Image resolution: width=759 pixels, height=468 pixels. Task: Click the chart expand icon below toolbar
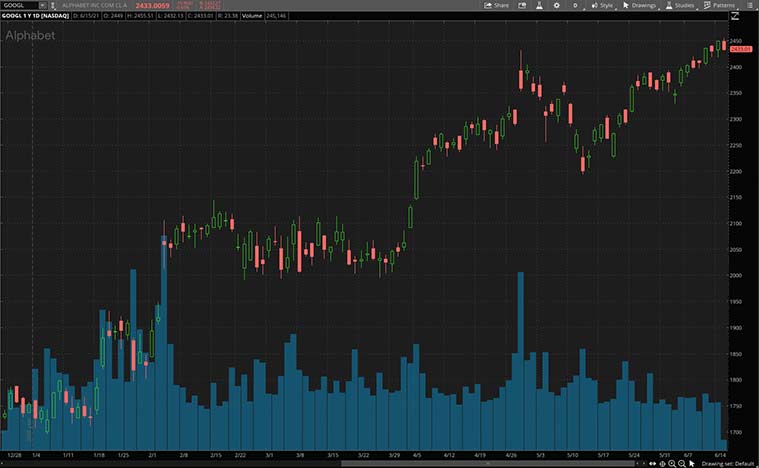tap(736, 17)
